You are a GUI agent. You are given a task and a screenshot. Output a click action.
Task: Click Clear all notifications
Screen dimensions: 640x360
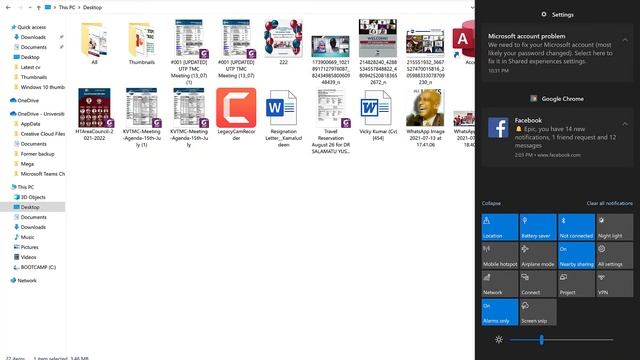tap(609, 203)
